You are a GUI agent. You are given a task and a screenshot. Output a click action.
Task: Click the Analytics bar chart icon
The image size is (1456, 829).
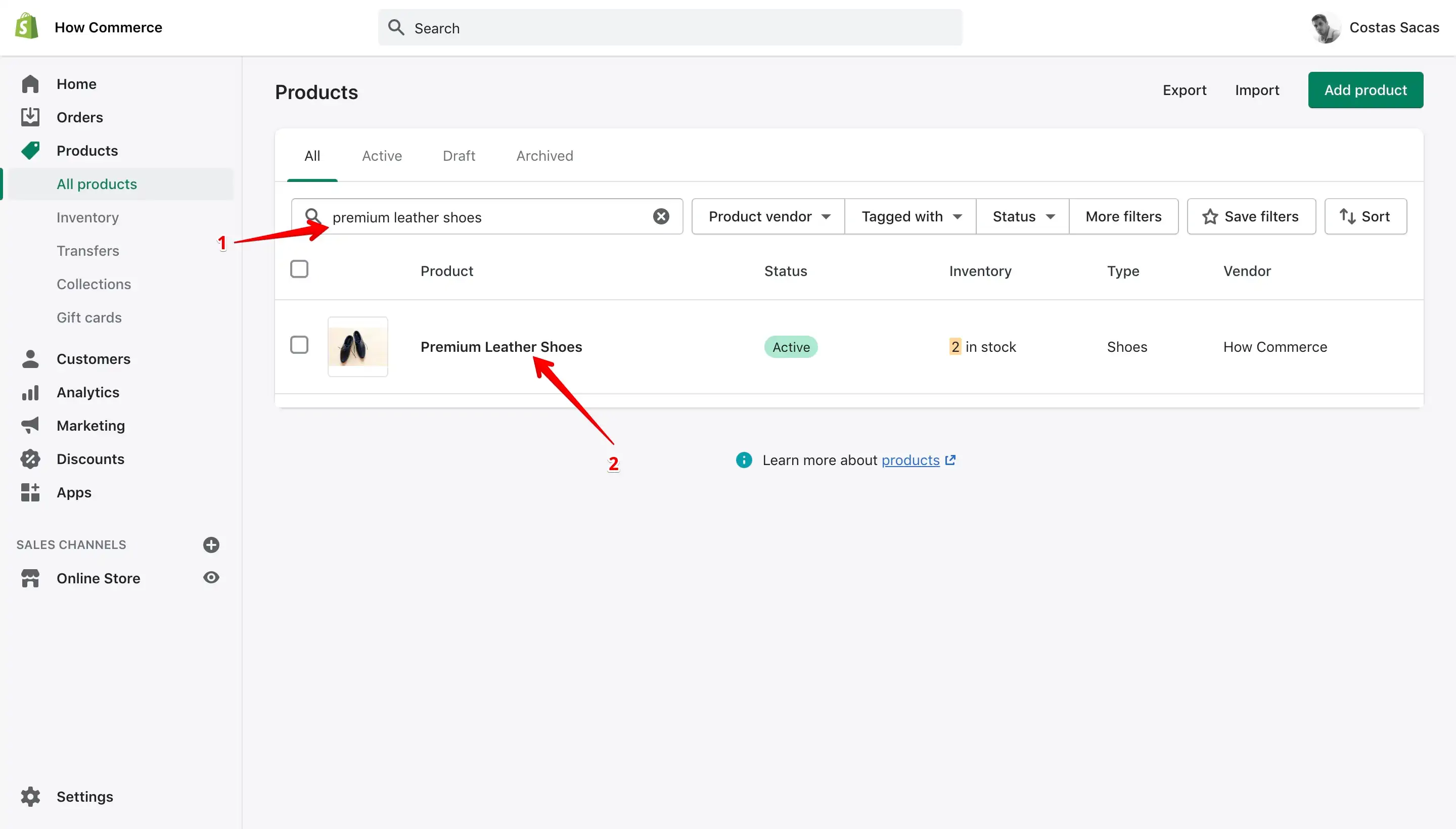coord(30,392)
